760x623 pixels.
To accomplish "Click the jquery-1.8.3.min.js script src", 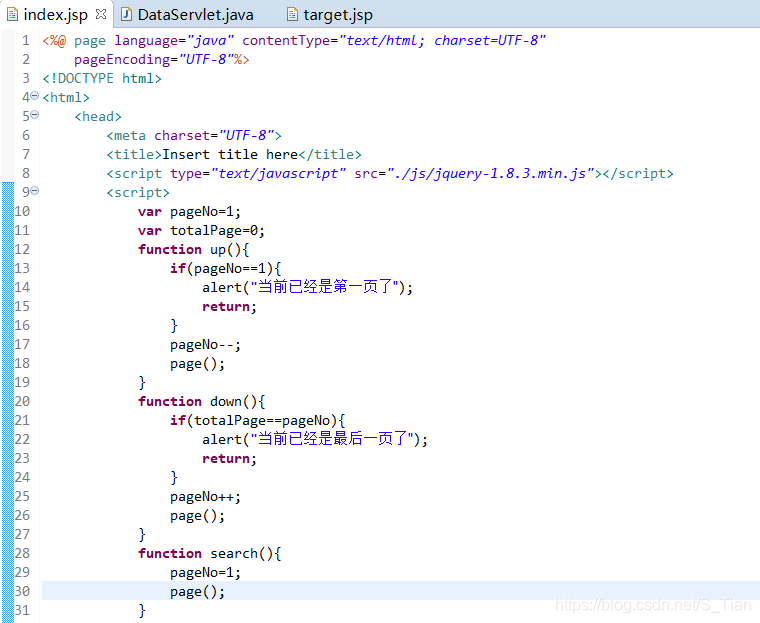I will coord(491,174).
